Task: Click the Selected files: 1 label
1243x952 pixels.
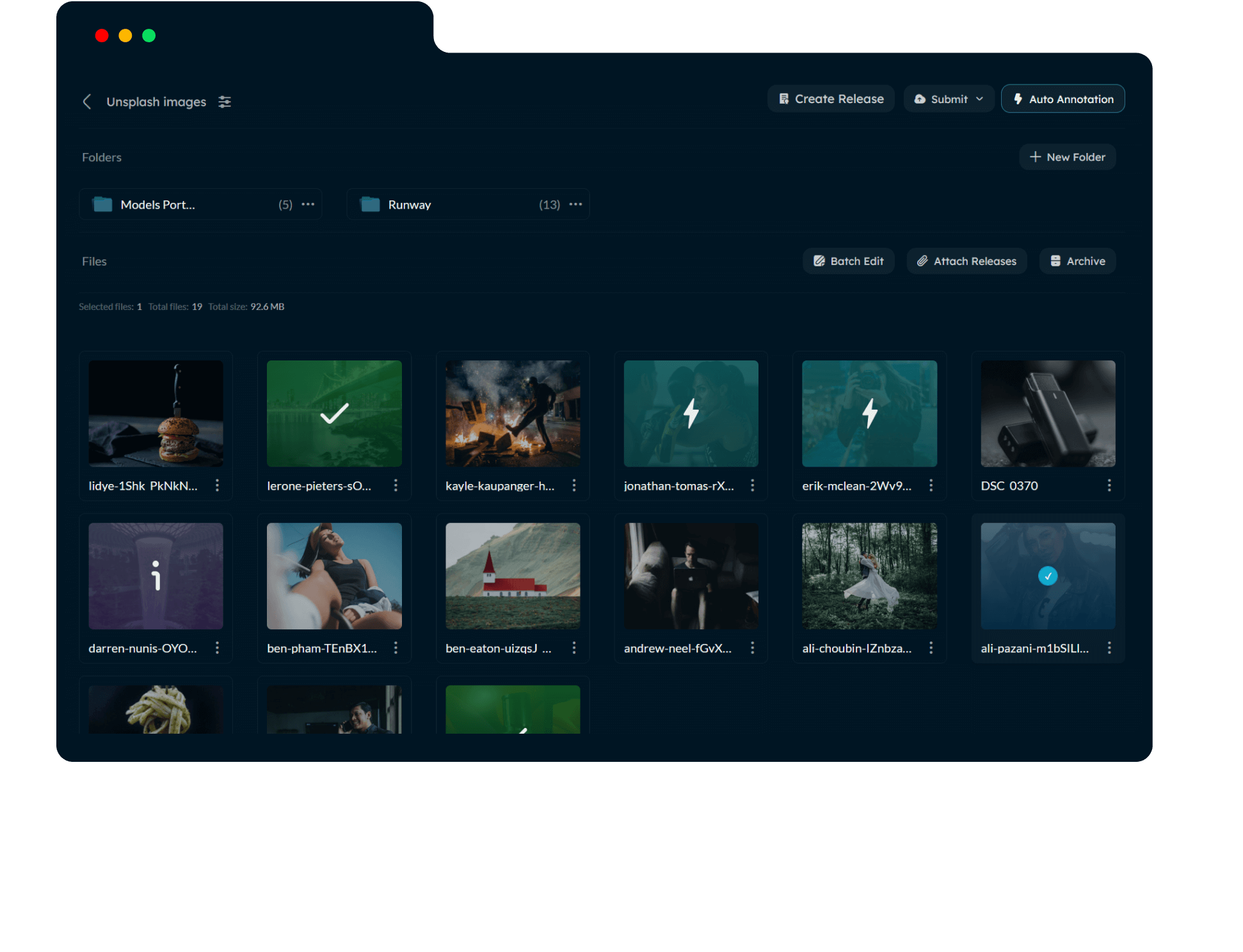Action: (110, 307)
